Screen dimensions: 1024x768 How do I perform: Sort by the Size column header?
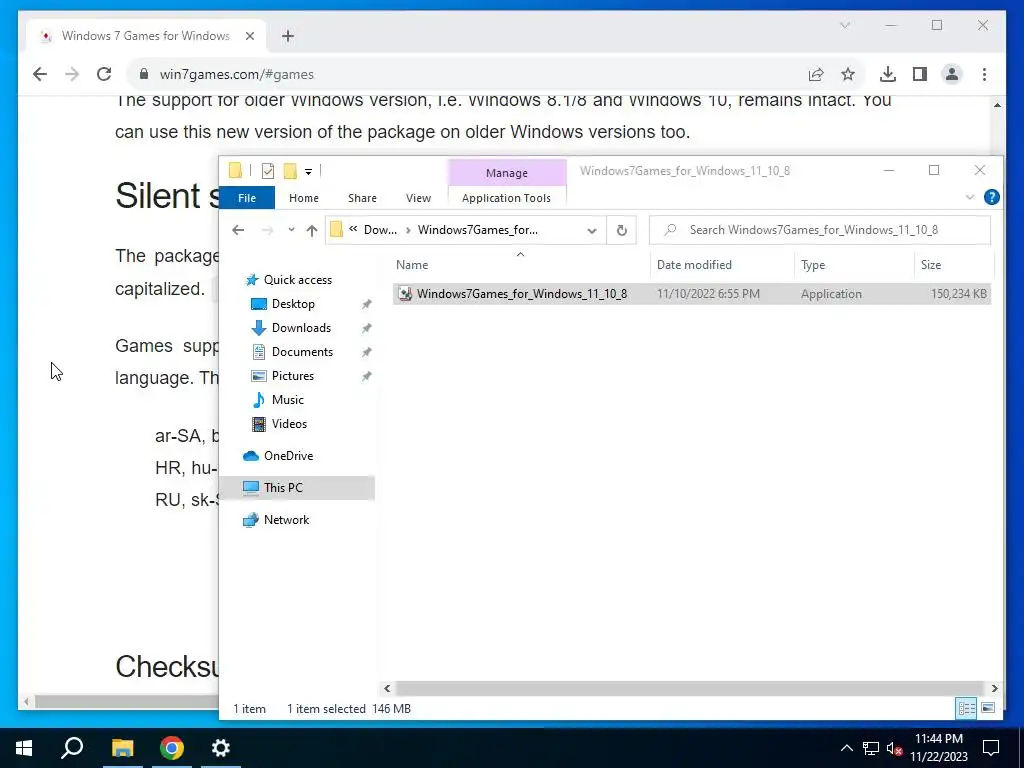click(x=953, y=264)
